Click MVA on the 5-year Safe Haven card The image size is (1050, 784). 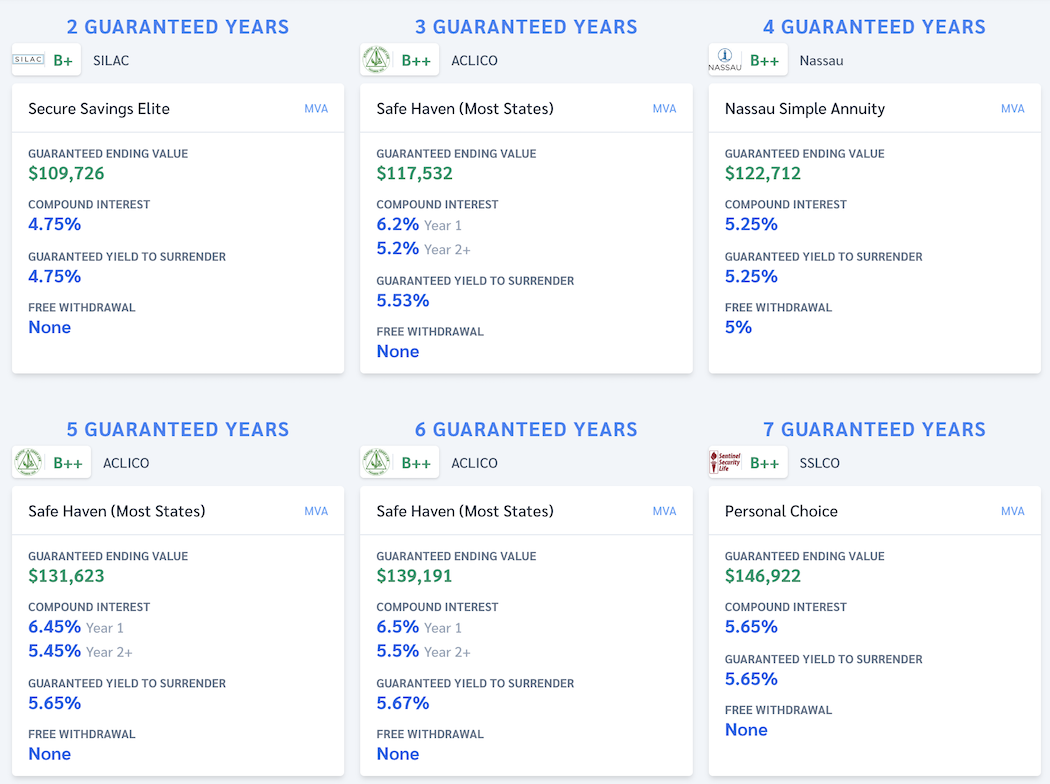click(x=316, y=511)
